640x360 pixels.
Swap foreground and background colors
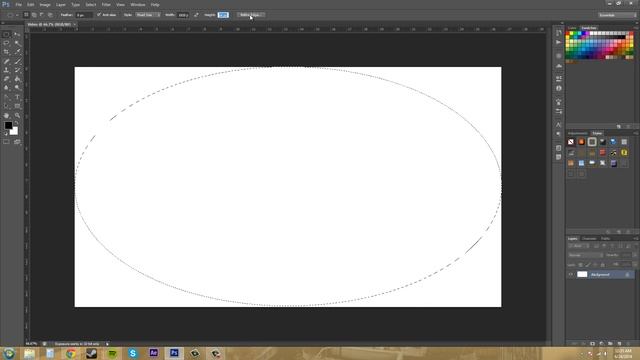click(x=16, y=123)
